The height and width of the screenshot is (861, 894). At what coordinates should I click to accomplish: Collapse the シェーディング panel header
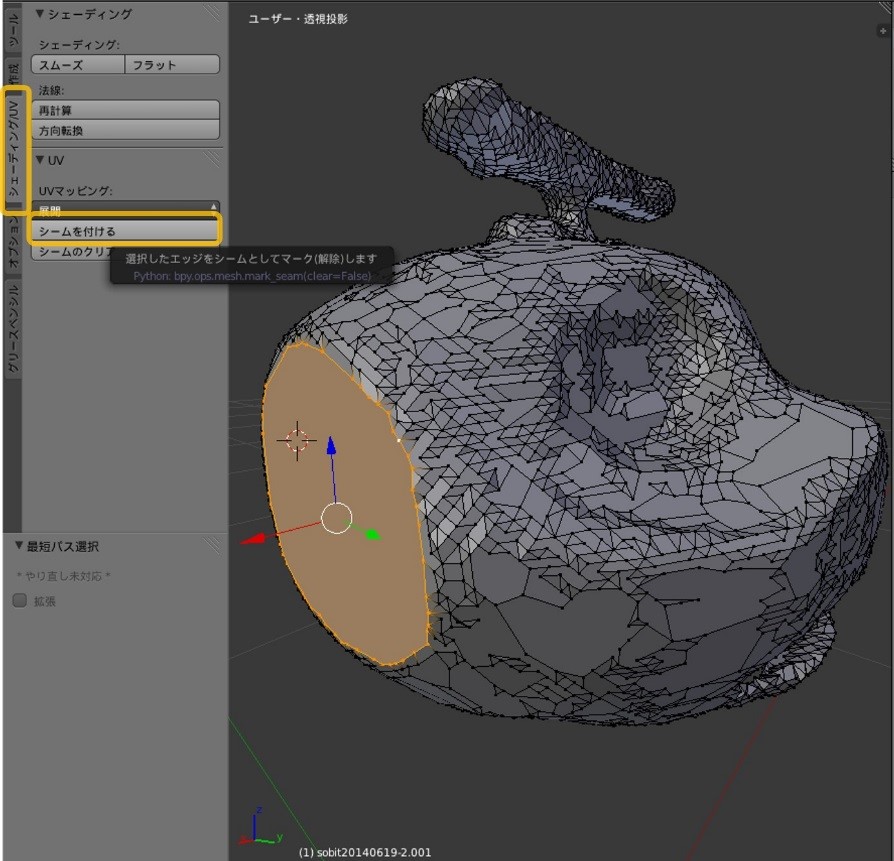[x=84, y=14]
